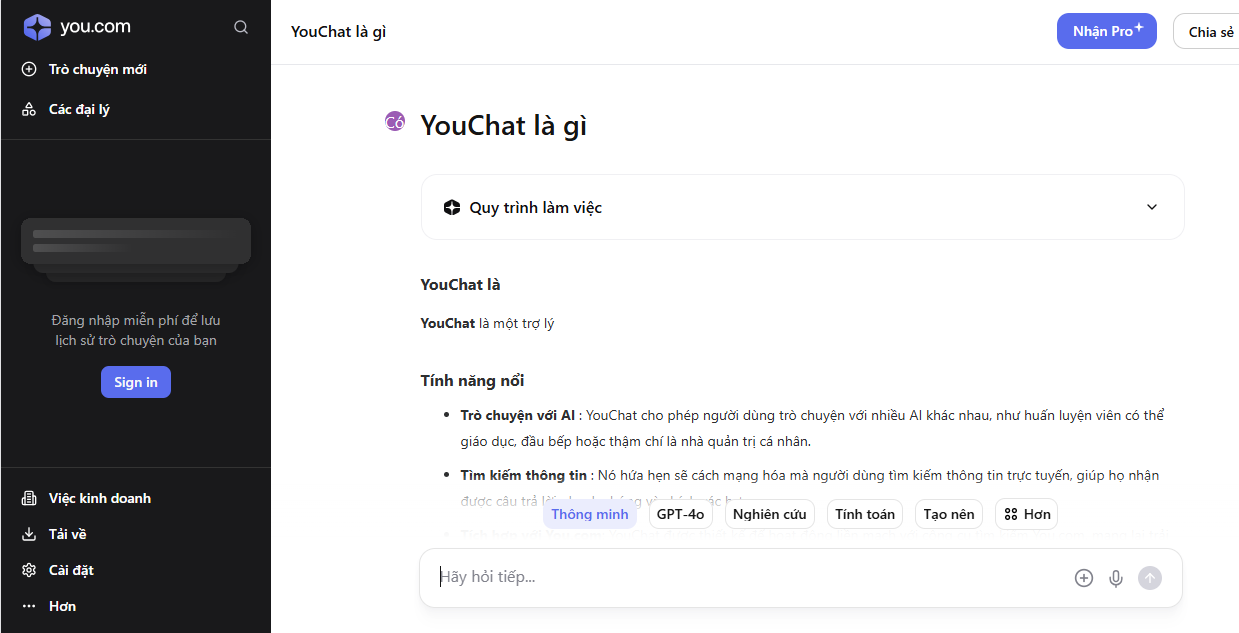1239x633 pixels.
Task: Click the attach plus icon in chat box
Action: click(1084, 578)
